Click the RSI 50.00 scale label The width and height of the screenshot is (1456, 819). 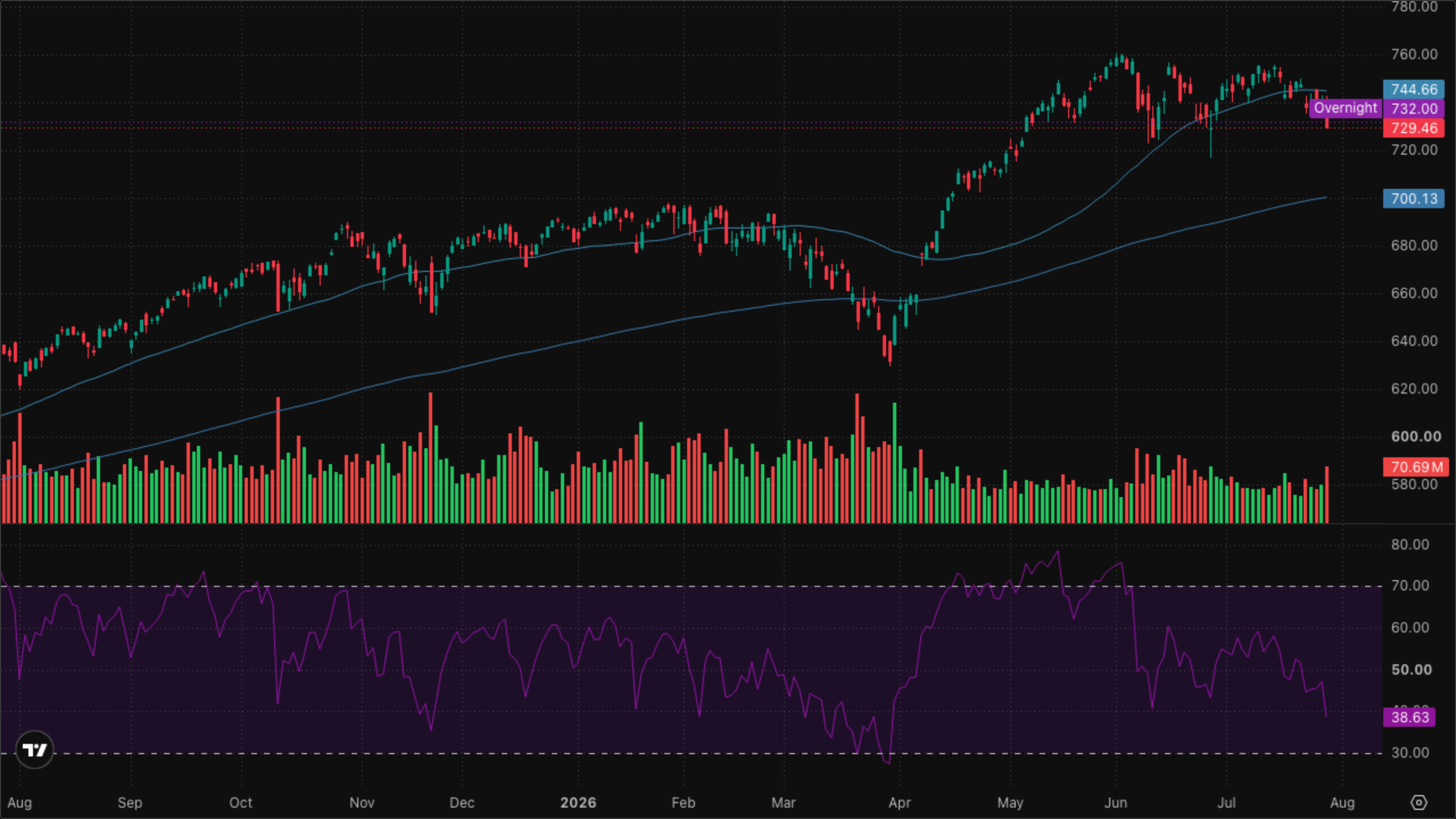click(1411, 669)
